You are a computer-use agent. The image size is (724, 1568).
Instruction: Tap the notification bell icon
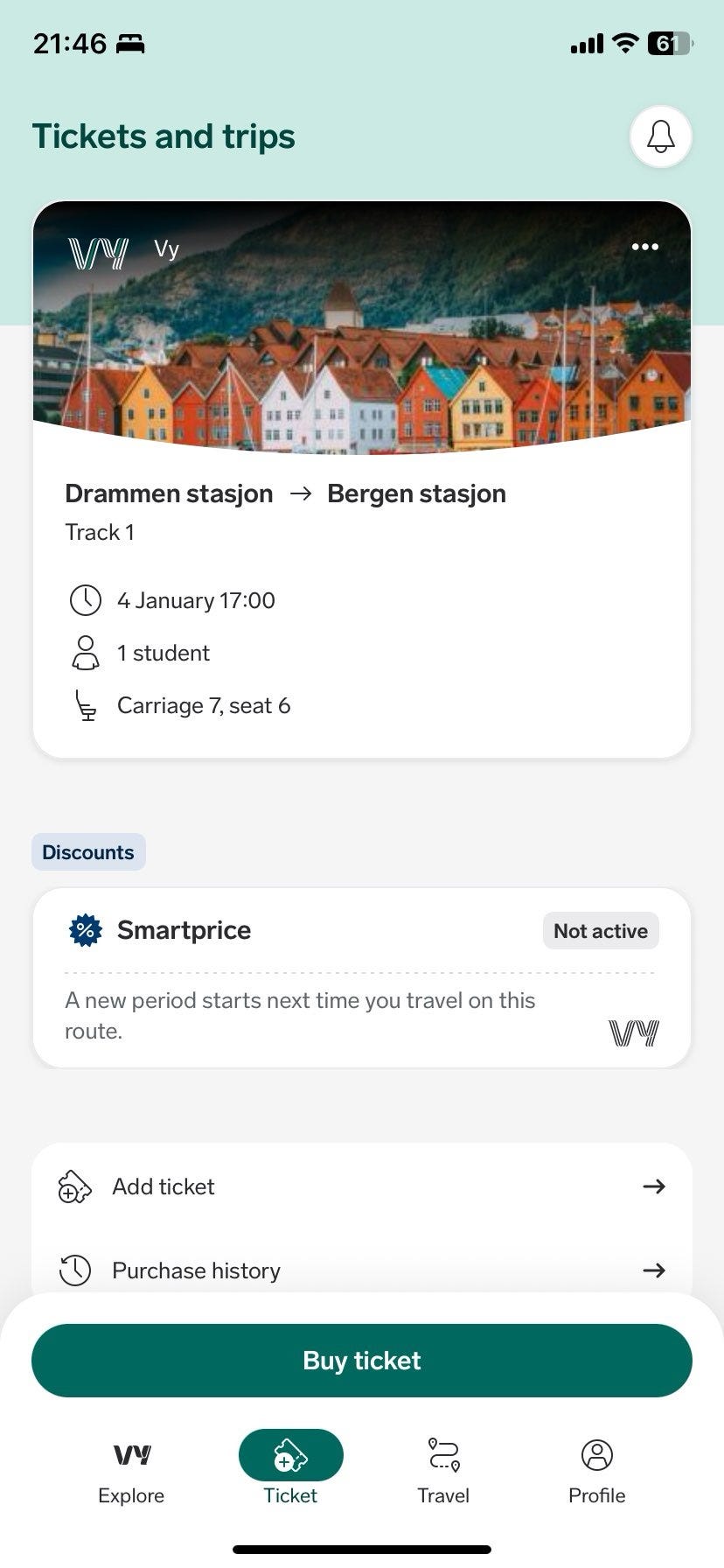(x=661, y=136)
